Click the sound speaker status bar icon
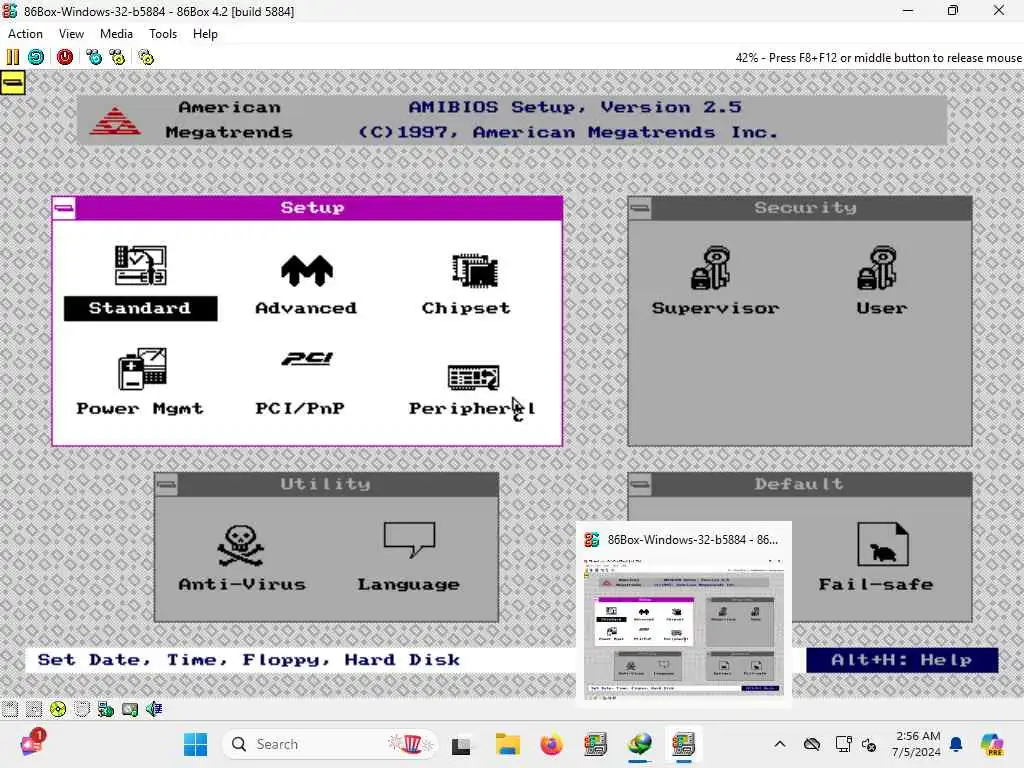Image resolution: width=1024 pixels, height=768 pixels. click(154, 709)
